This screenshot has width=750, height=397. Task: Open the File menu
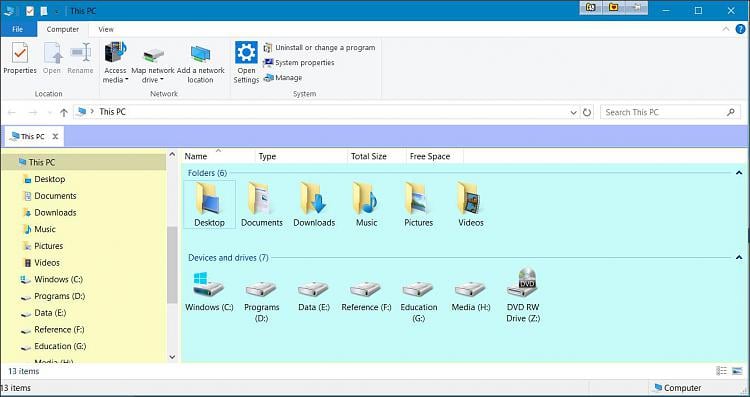click(18, 29)
